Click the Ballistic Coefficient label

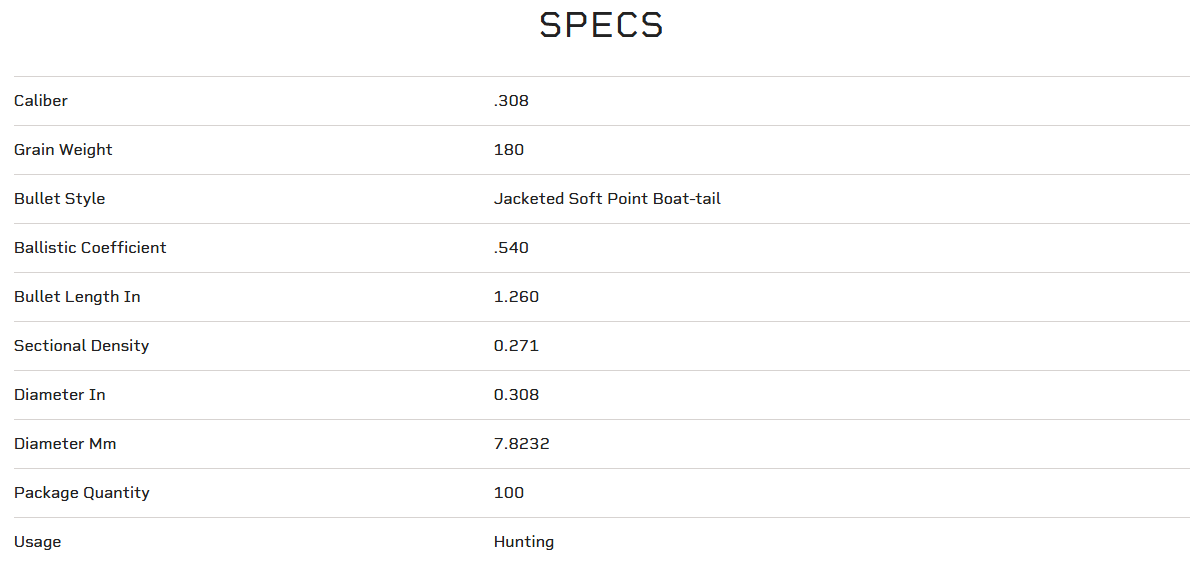click(90, 248)
